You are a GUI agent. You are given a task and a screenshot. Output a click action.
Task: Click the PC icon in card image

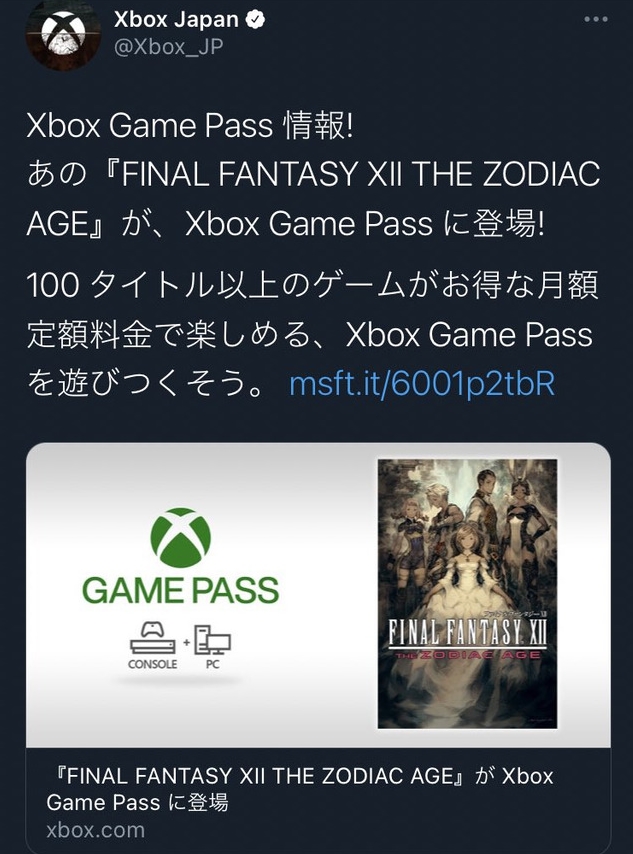point(212,646)
